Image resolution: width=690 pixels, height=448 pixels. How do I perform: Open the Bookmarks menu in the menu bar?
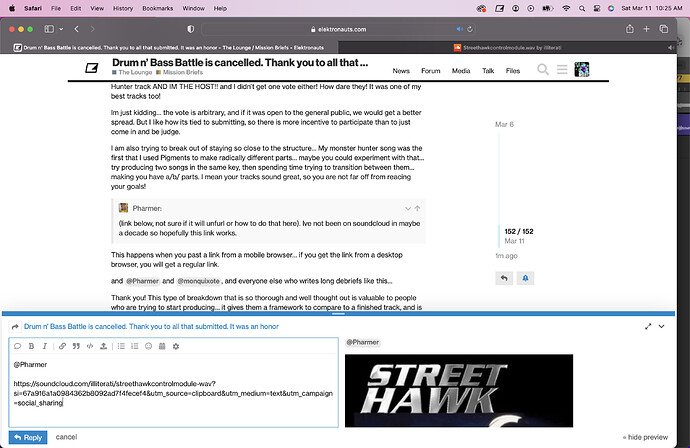pos(158,8)
